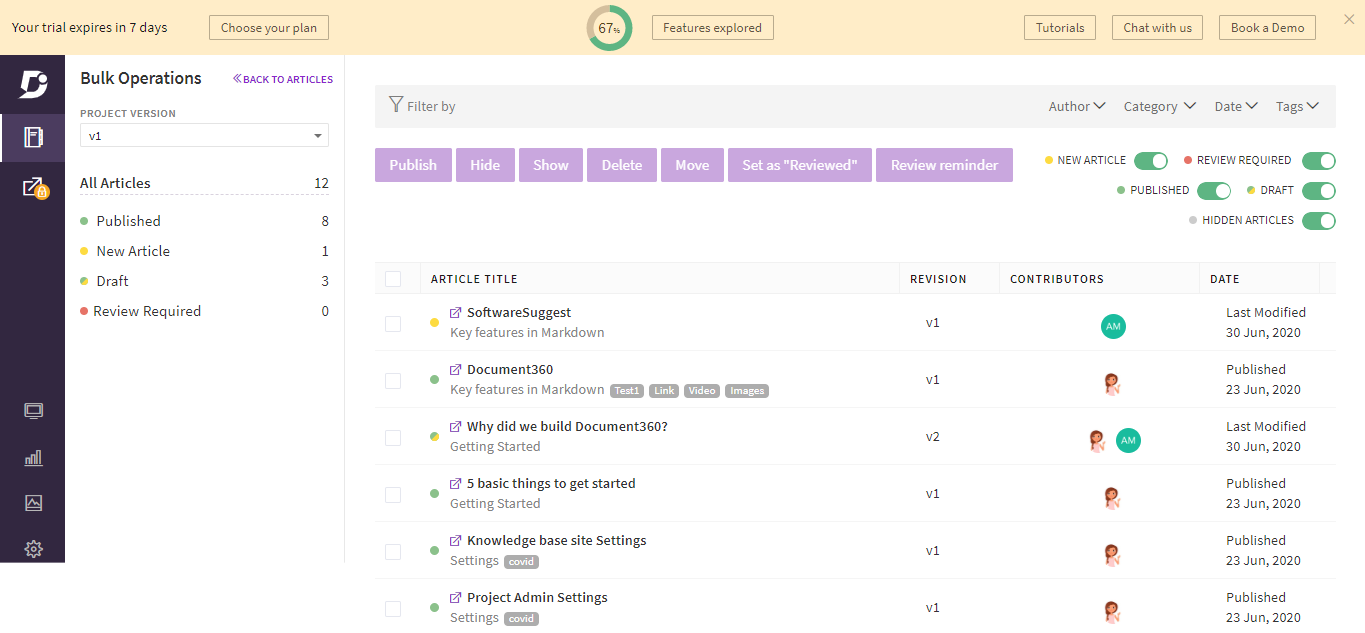
Task: Check the Document360 article checkbox
Action: pos(393,381)
